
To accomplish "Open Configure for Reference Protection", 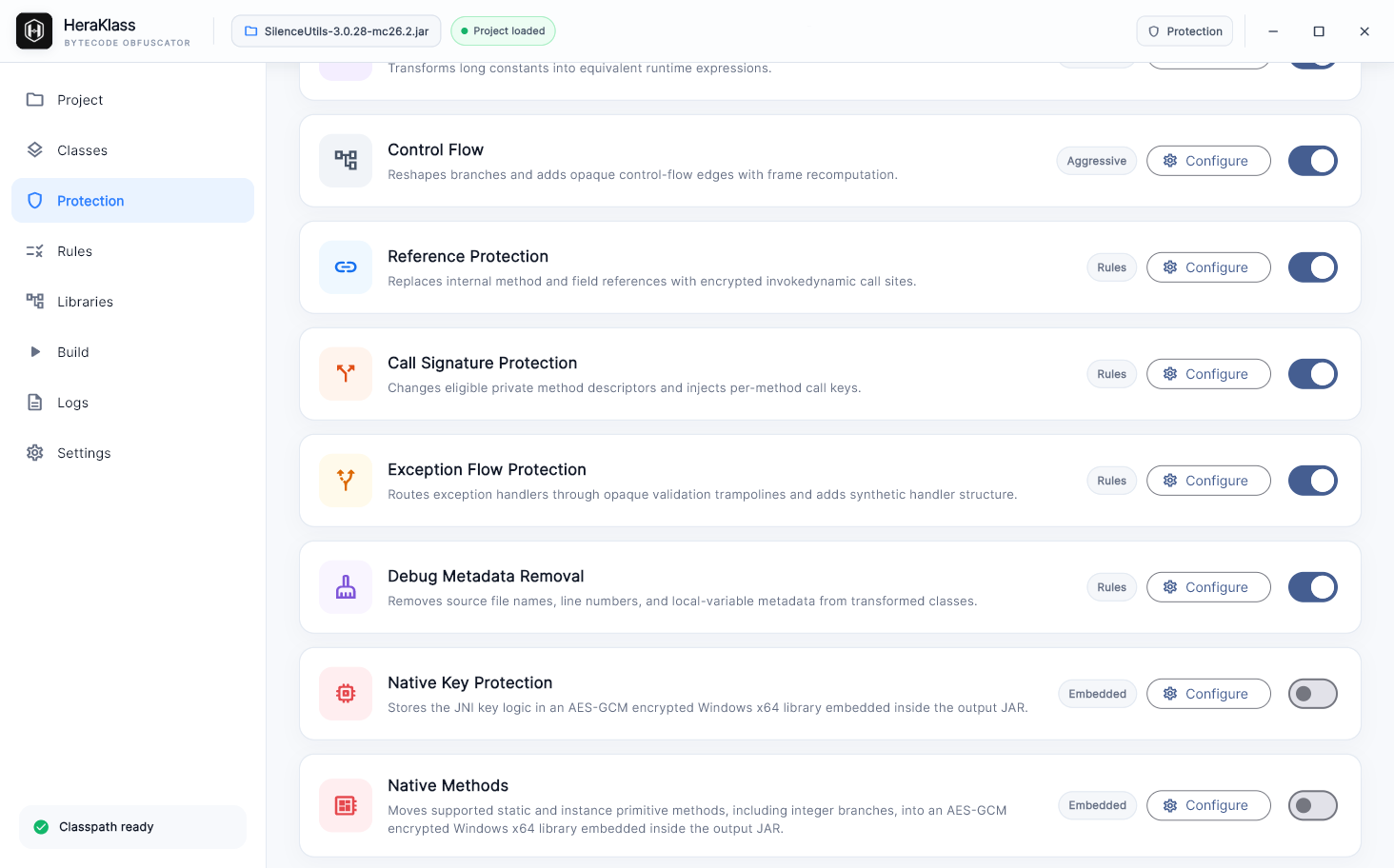I will 1208,267.
